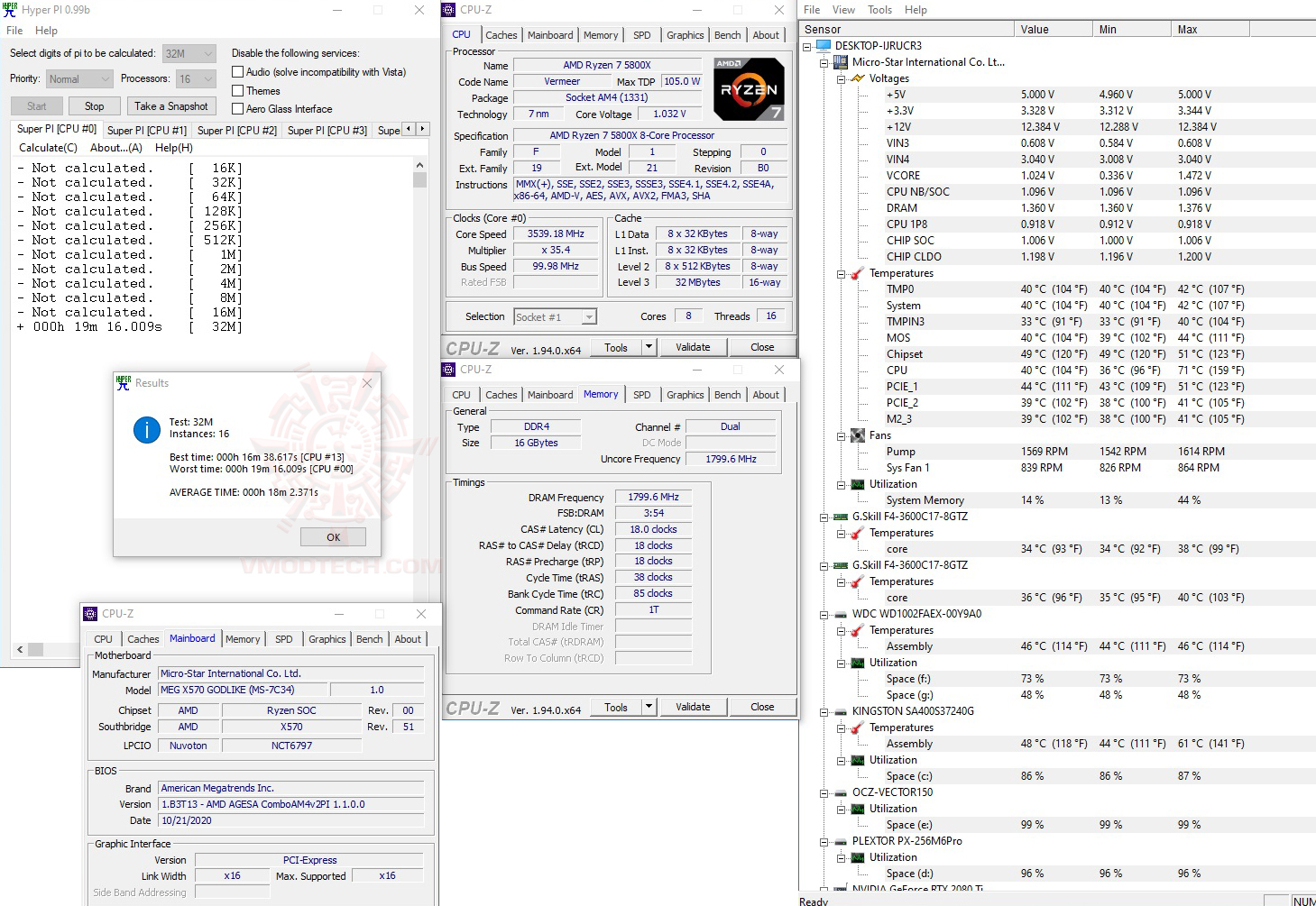Screen dimensions: 1316x906
Task: Collapse the WDC WD1002FAEX-00Y9A0 node
Action: pyautogui.click(x=824, y=614)
